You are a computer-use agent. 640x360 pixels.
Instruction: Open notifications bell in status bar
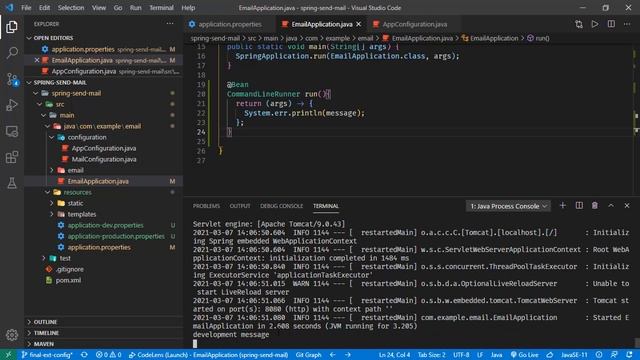point(629,355)
